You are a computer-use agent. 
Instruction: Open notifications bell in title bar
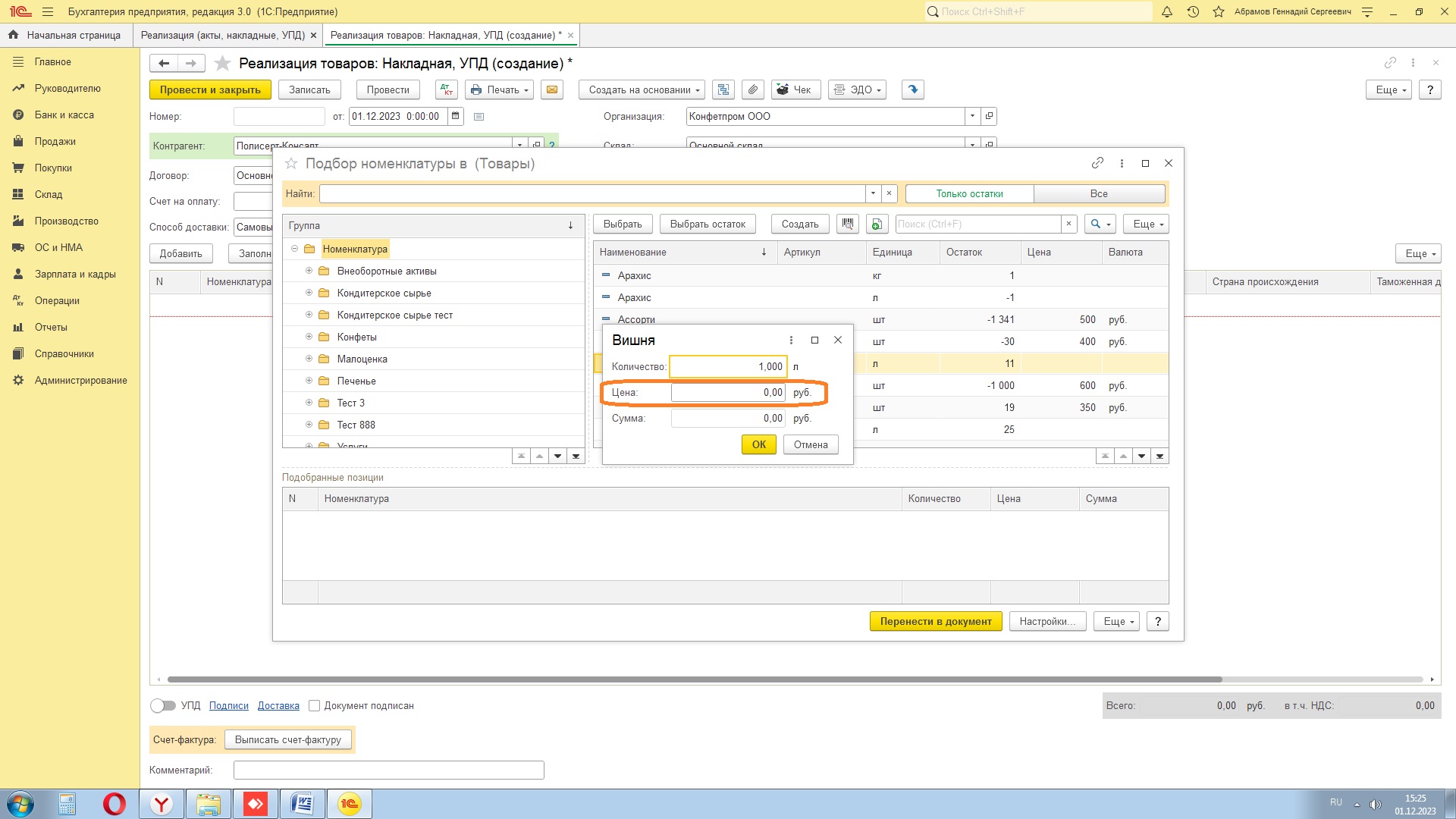pos(1167,11)
